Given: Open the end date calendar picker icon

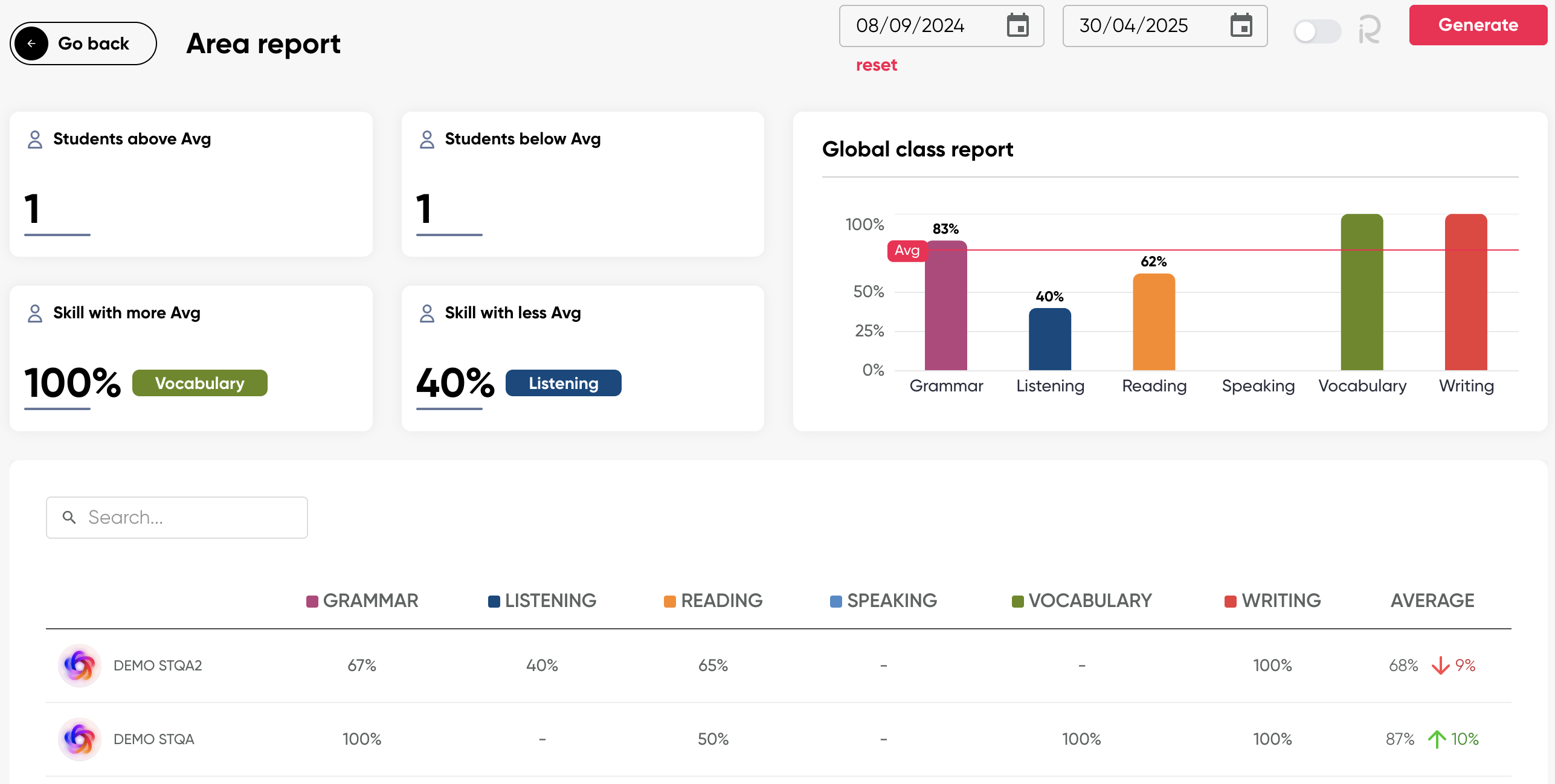Looking at the screenshot, I should [x=1241, y=25].
